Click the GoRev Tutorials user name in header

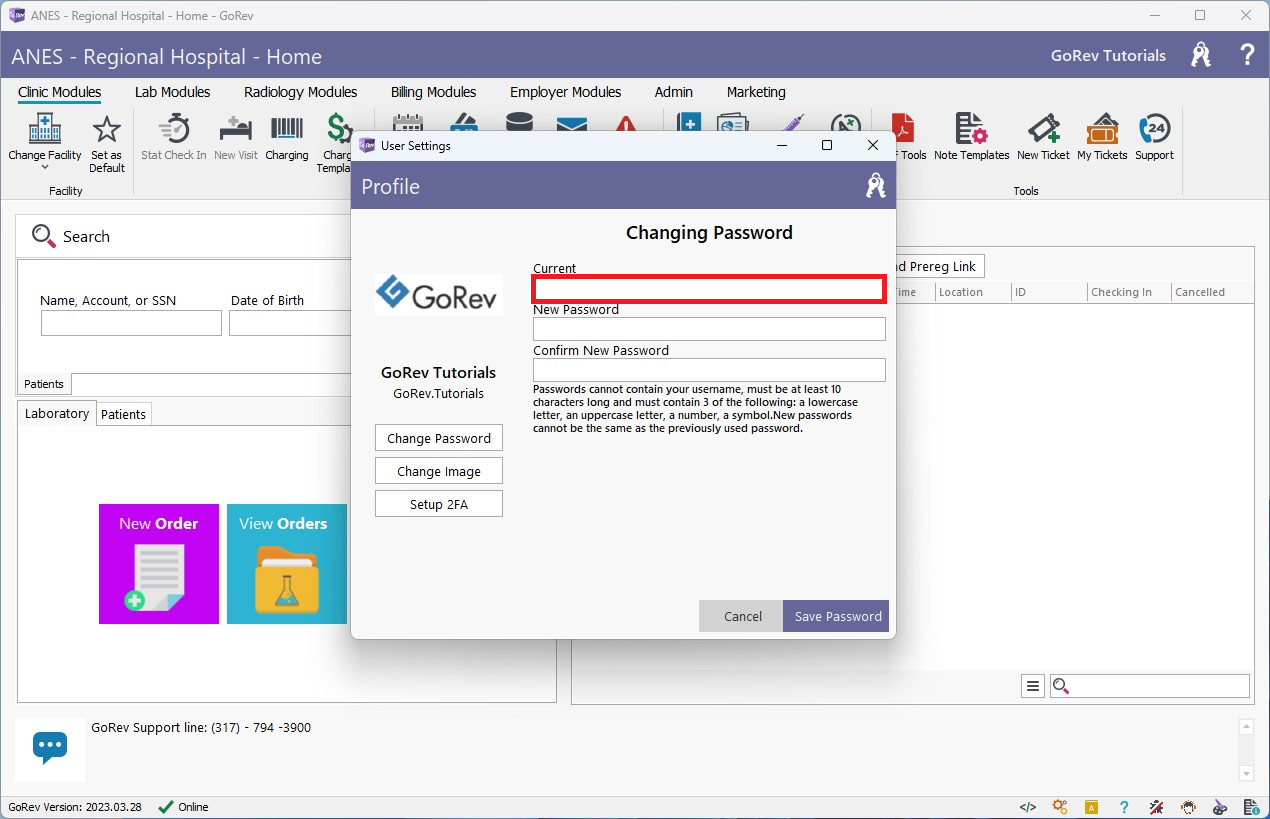coord(1108,56)
